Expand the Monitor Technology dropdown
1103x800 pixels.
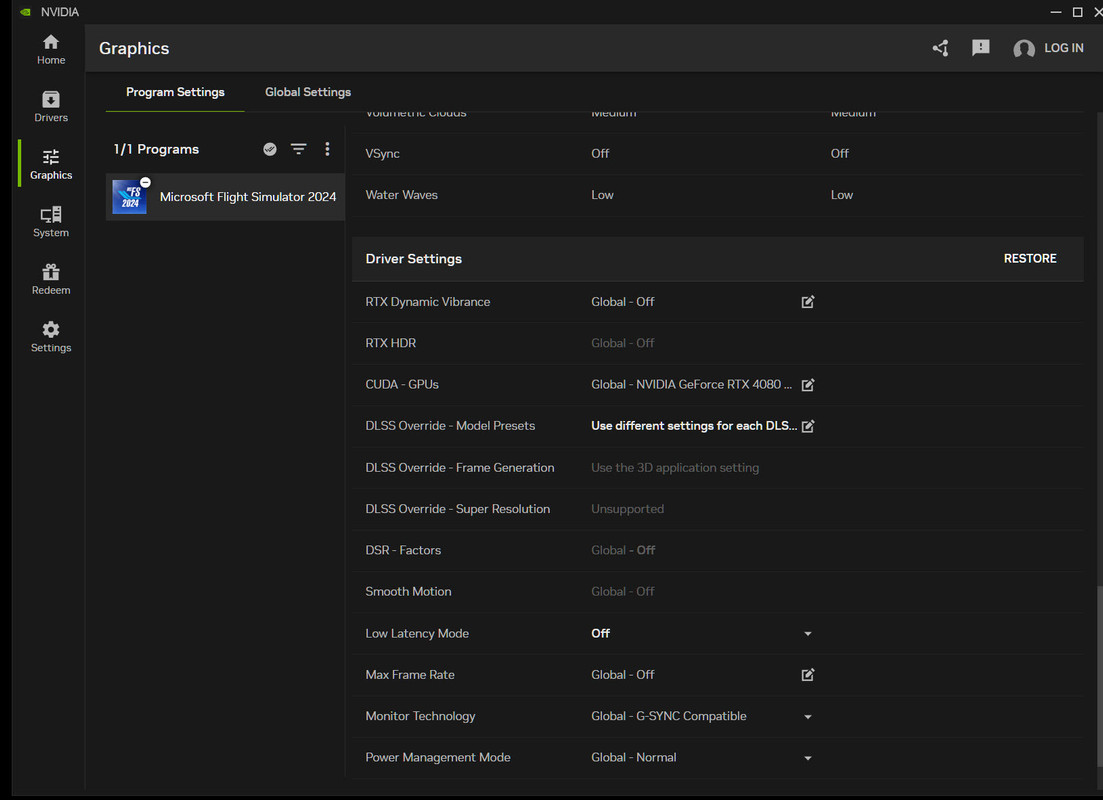click(x=808, y=717)
